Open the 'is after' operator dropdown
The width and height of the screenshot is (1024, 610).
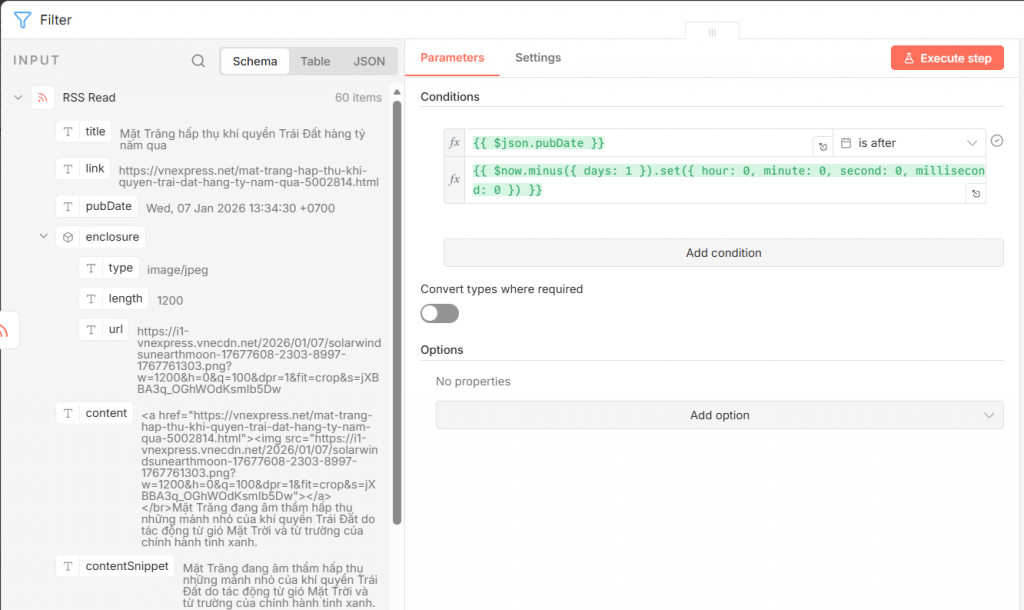[909, 143]
